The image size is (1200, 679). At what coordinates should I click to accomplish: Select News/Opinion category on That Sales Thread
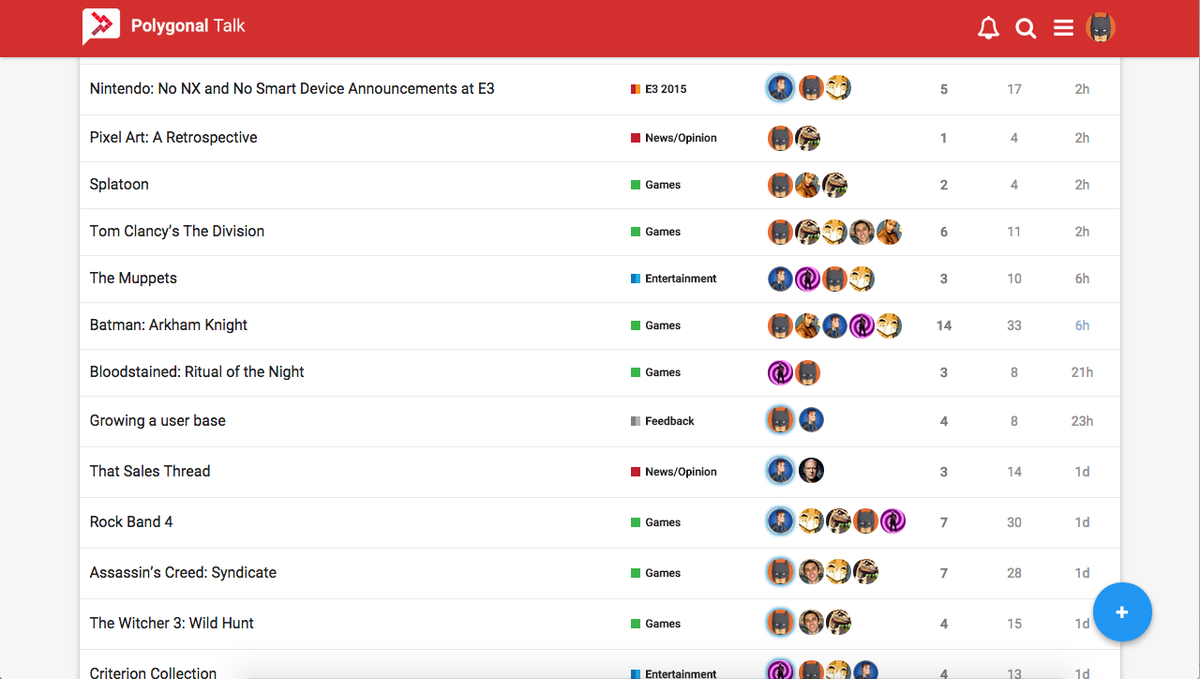tap(674, 472)
